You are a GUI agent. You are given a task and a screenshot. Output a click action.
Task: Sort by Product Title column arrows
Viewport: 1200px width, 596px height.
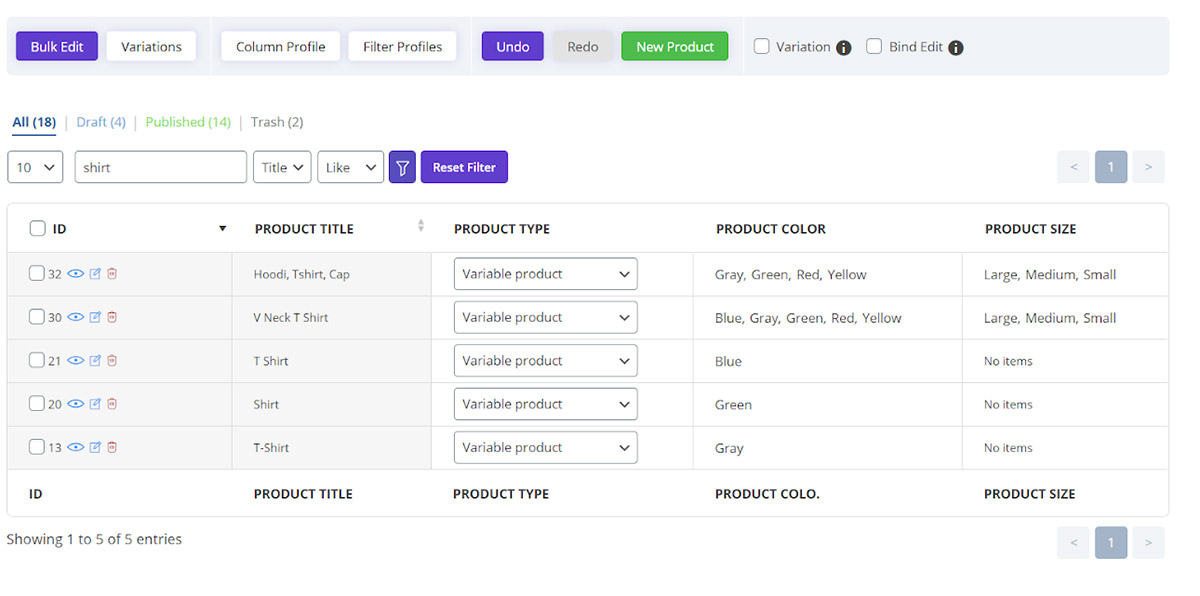pyautogui.click(x=421, y=226)
